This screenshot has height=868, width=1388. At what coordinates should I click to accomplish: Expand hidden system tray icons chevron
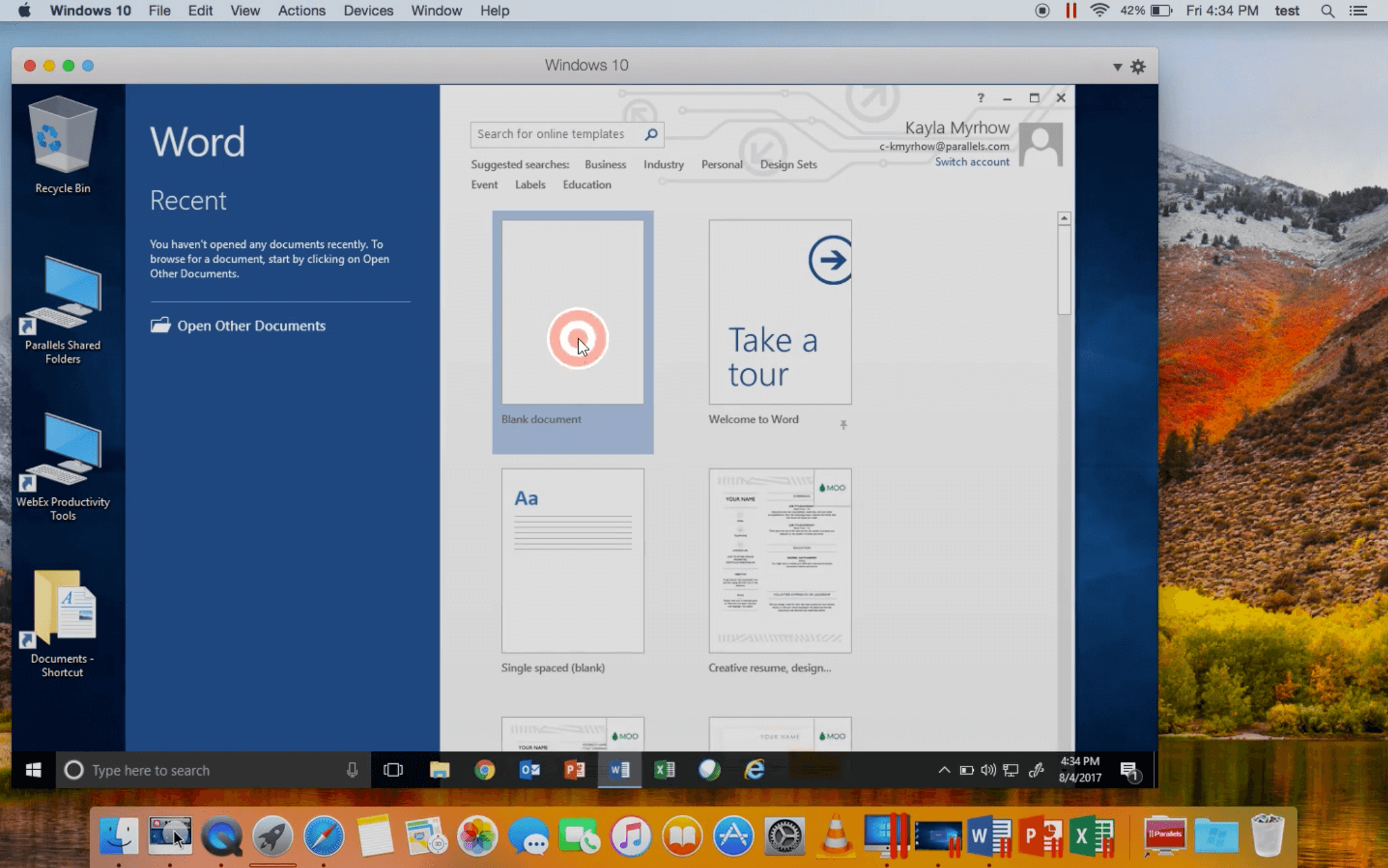pos(944,770)
